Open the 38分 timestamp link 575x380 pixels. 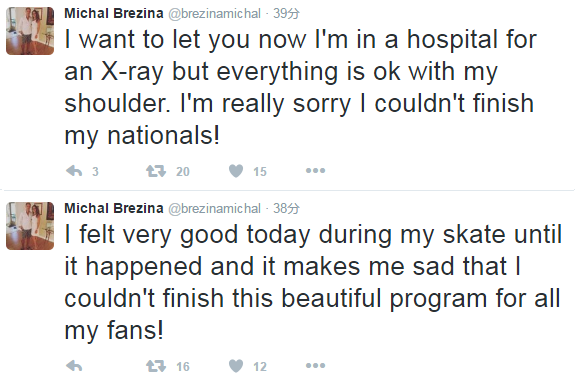286,209
